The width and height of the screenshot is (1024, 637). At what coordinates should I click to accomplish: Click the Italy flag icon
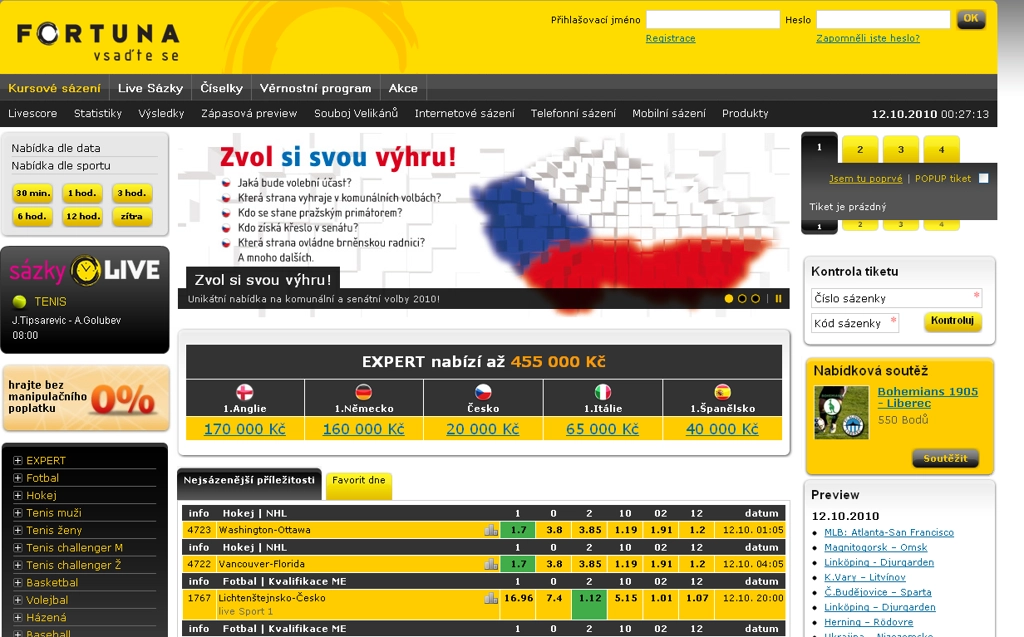[603, 392]
